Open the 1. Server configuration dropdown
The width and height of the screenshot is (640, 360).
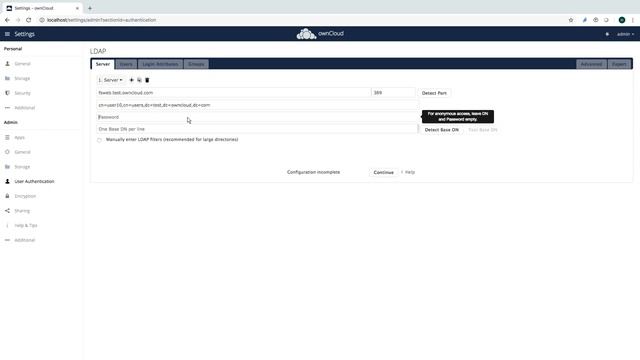[110, 80]
